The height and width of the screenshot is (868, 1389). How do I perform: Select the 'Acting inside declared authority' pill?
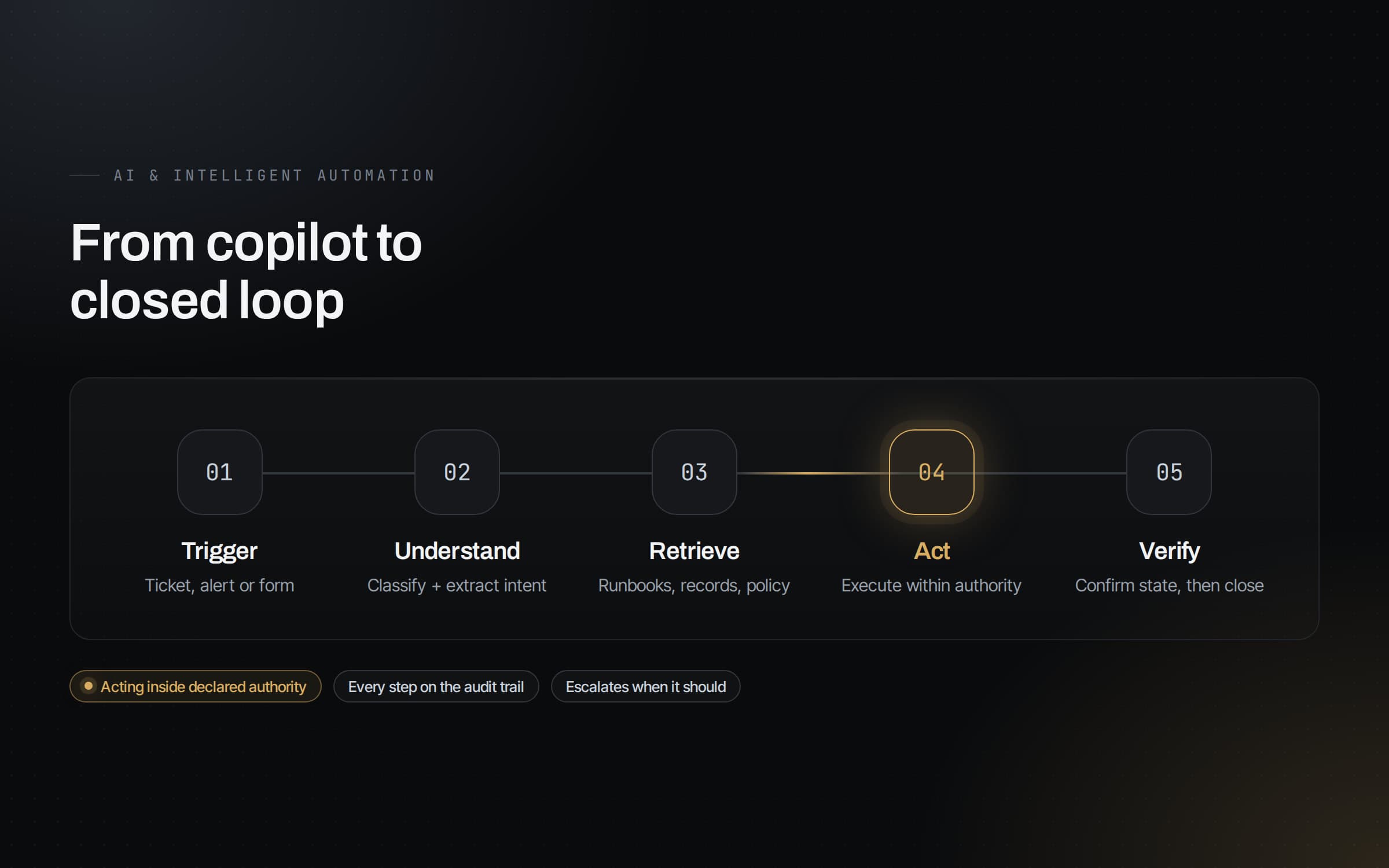tap(196, 686)
